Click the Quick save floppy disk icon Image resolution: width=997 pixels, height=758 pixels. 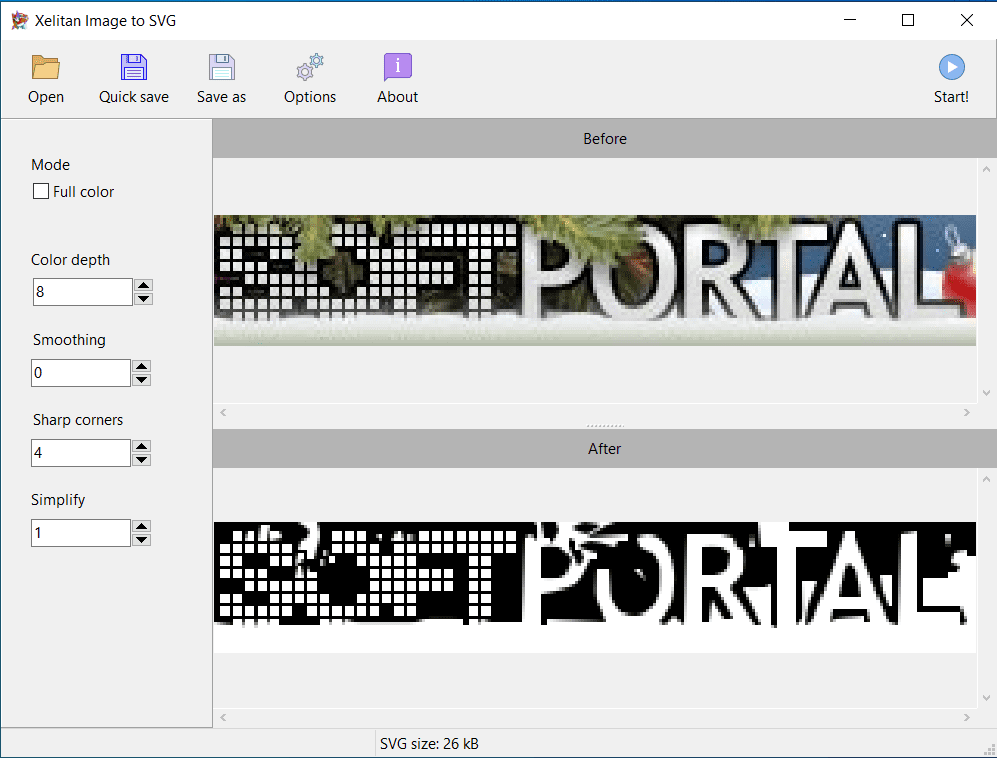pyautogui.click(x=134, y=67)
